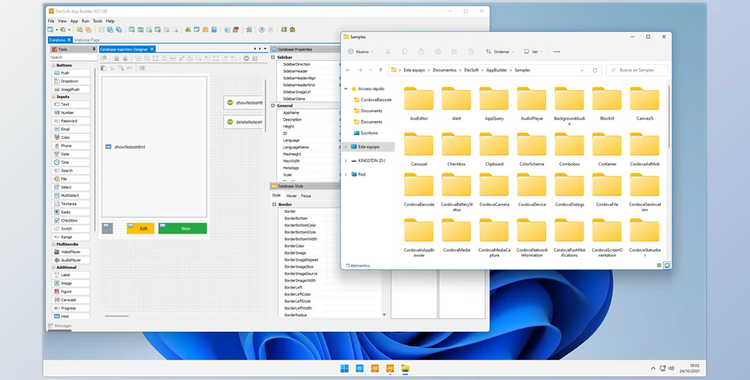Switch to the Focus style tab
This screenshot has height=380, width=750.
(306, 196)
